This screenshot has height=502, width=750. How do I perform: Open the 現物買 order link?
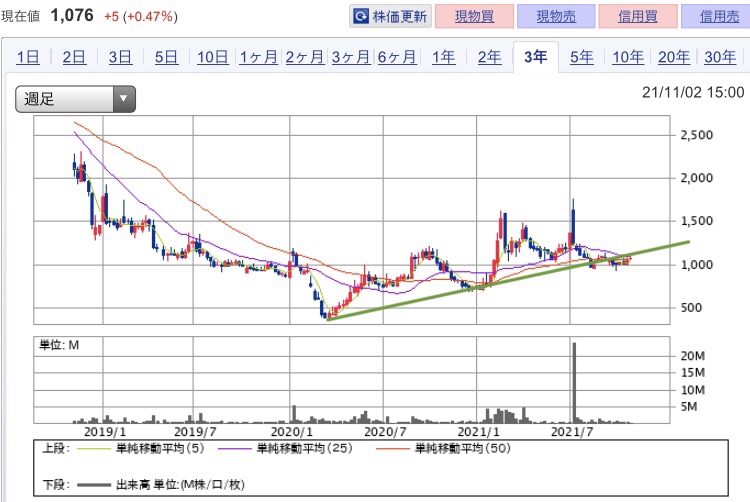tap(474, 17)
